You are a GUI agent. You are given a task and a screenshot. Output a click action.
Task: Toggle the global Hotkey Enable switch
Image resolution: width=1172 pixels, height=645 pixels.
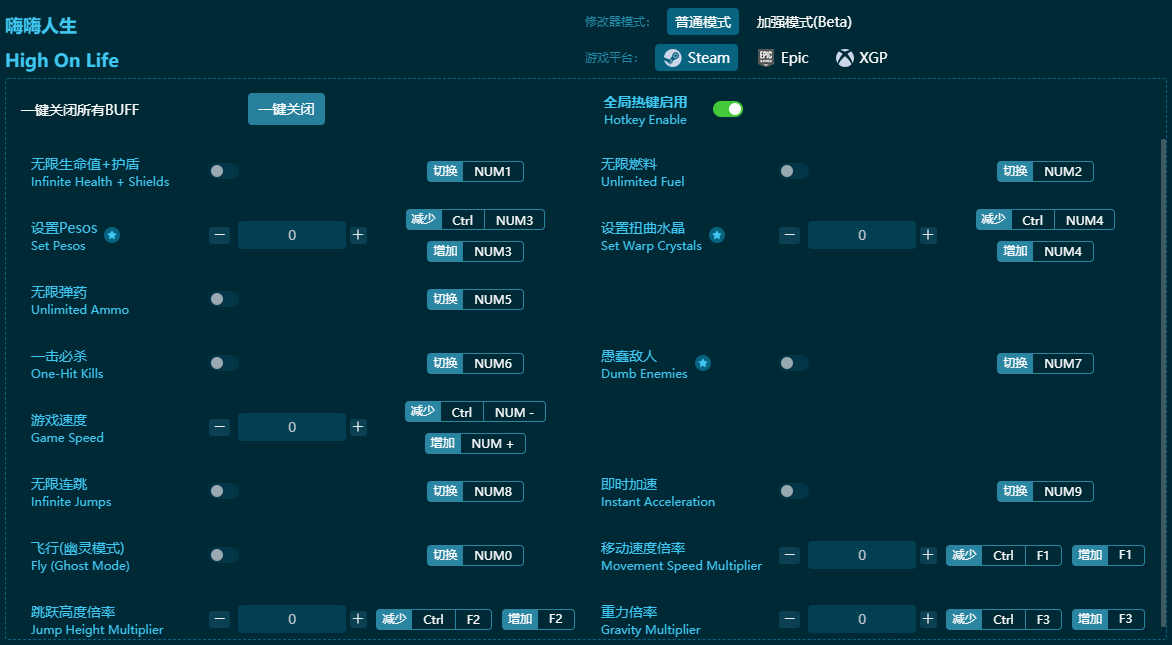tap(727, 110)
